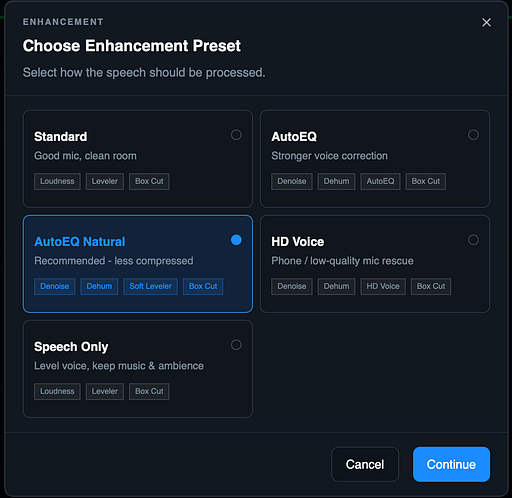
Task: Cancel the preset selection
Action: click(365, 464)
